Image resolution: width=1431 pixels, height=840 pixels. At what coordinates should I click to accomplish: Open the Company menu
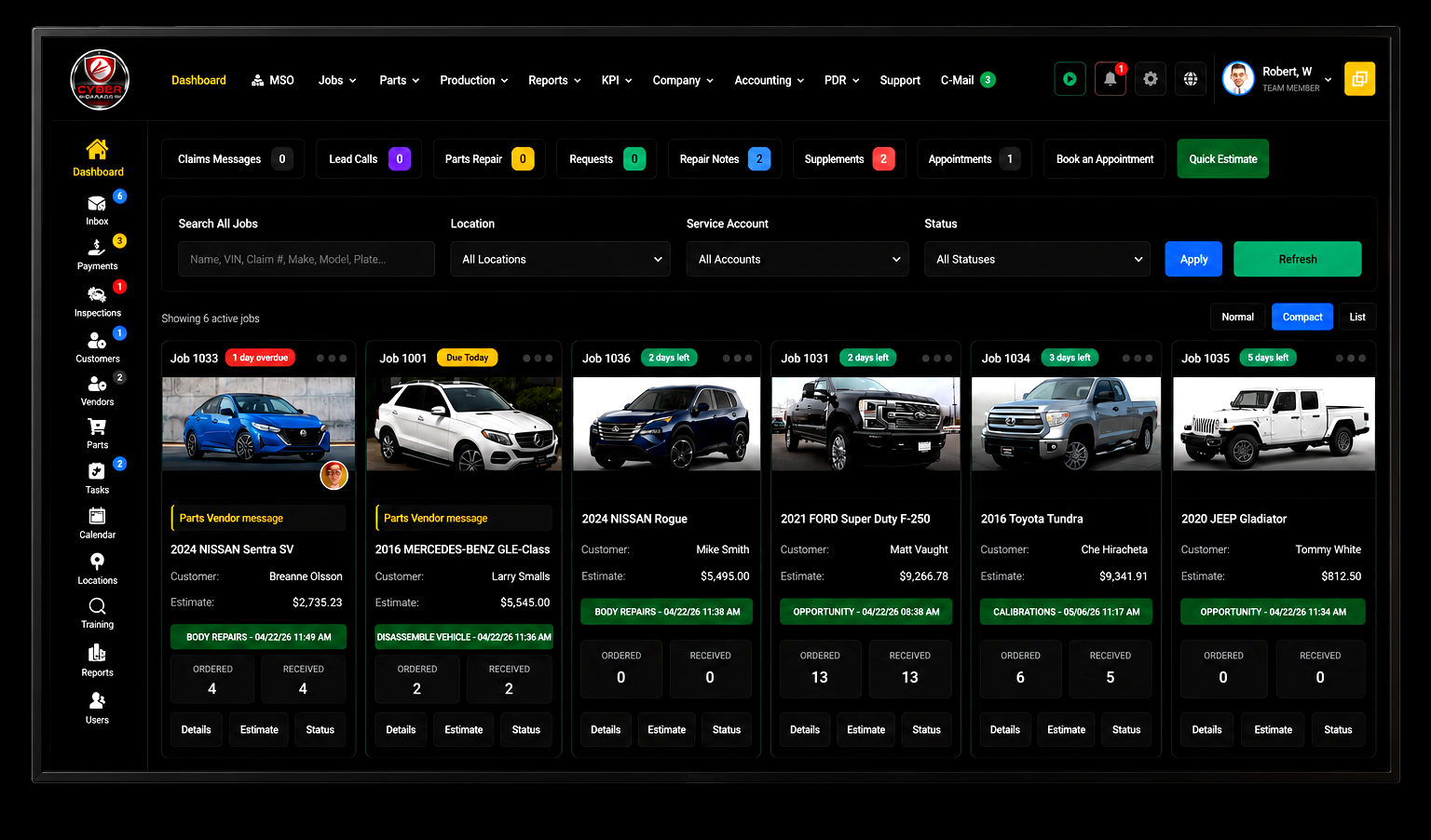point(683,80)
